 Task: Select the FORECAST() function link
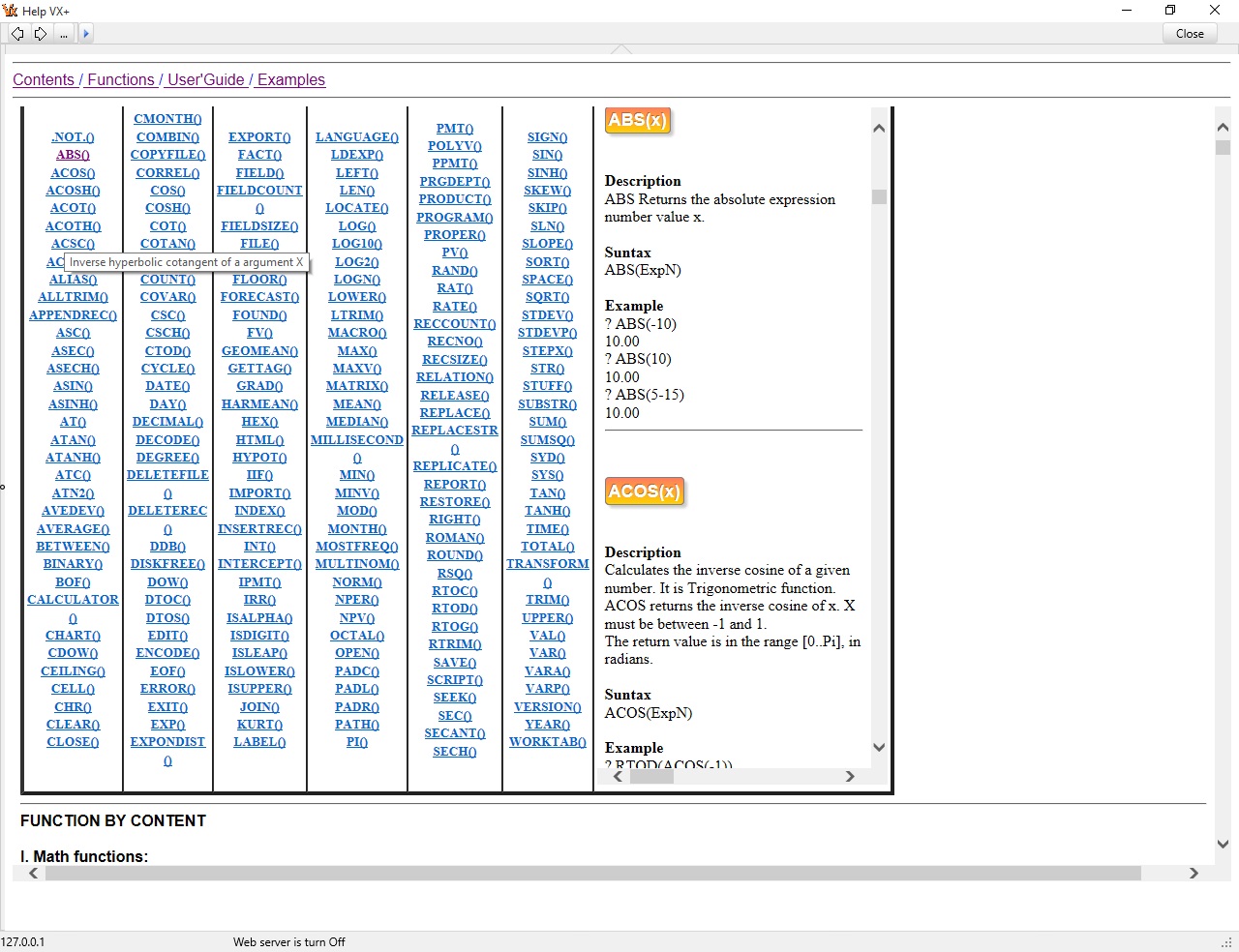259,297
